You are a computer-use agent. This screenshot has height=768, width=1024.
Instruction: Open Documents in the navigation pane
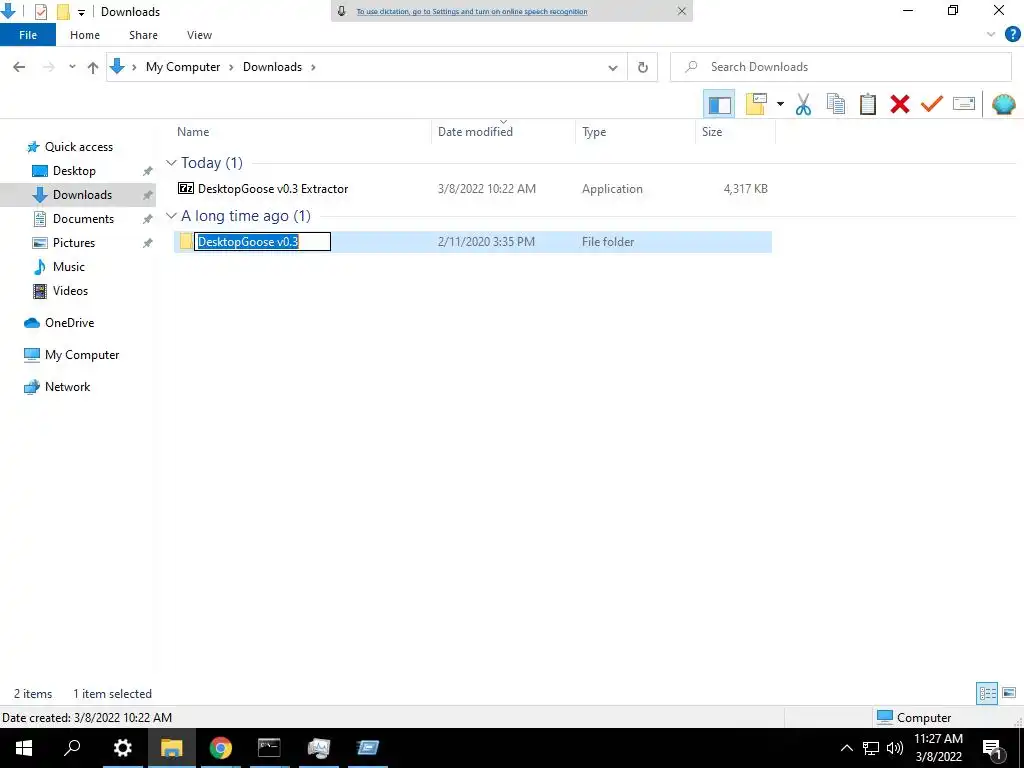coord(83,219)
